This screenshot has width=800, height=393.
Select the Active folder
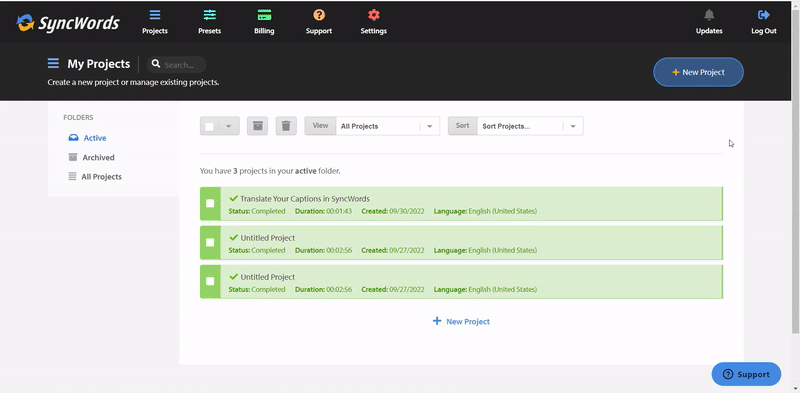(x=95, y=138)
